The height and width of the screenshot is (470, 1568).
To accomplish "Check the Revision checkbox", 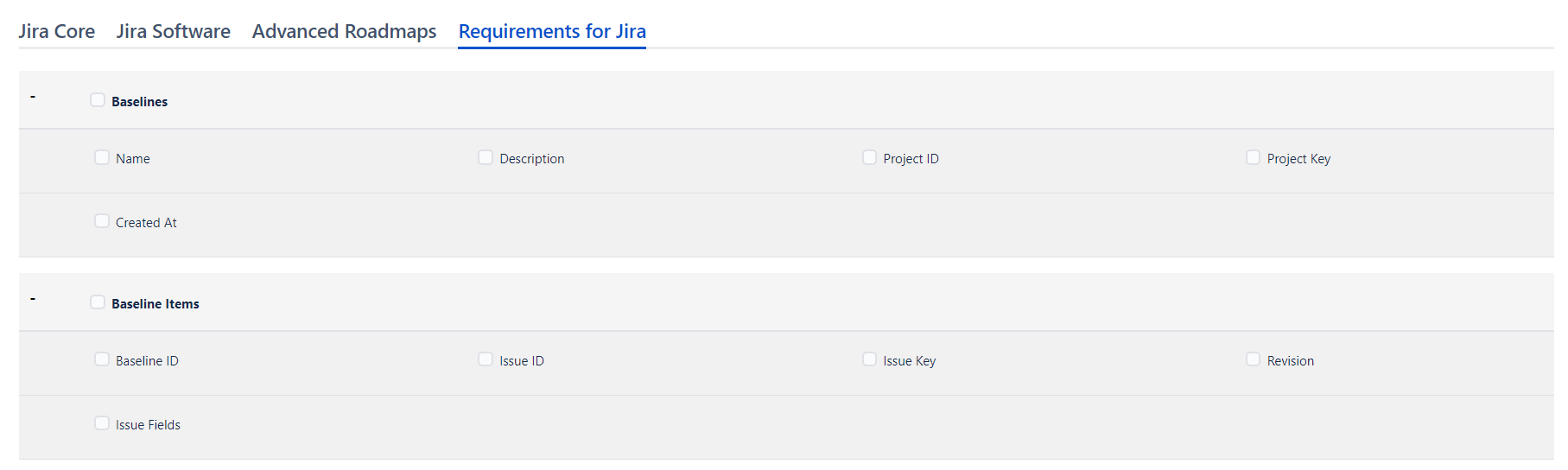I will click(1253, 359).
